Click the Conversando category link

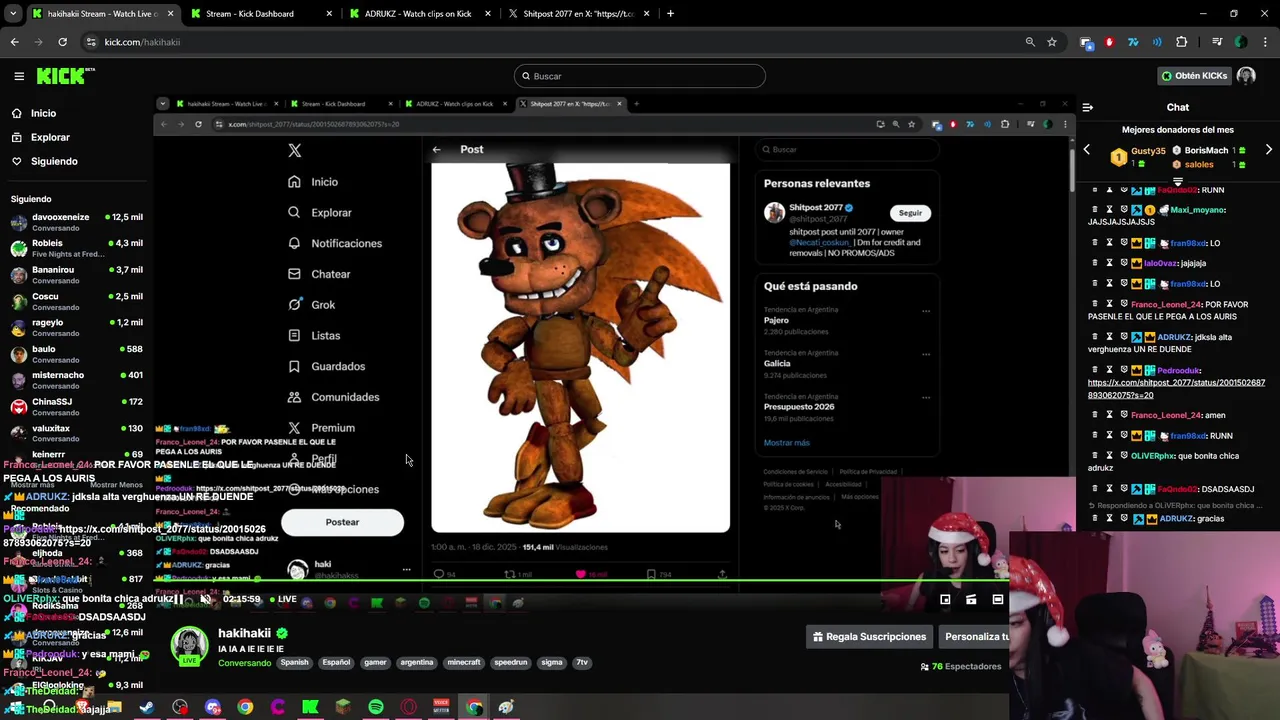pos(244,662)
